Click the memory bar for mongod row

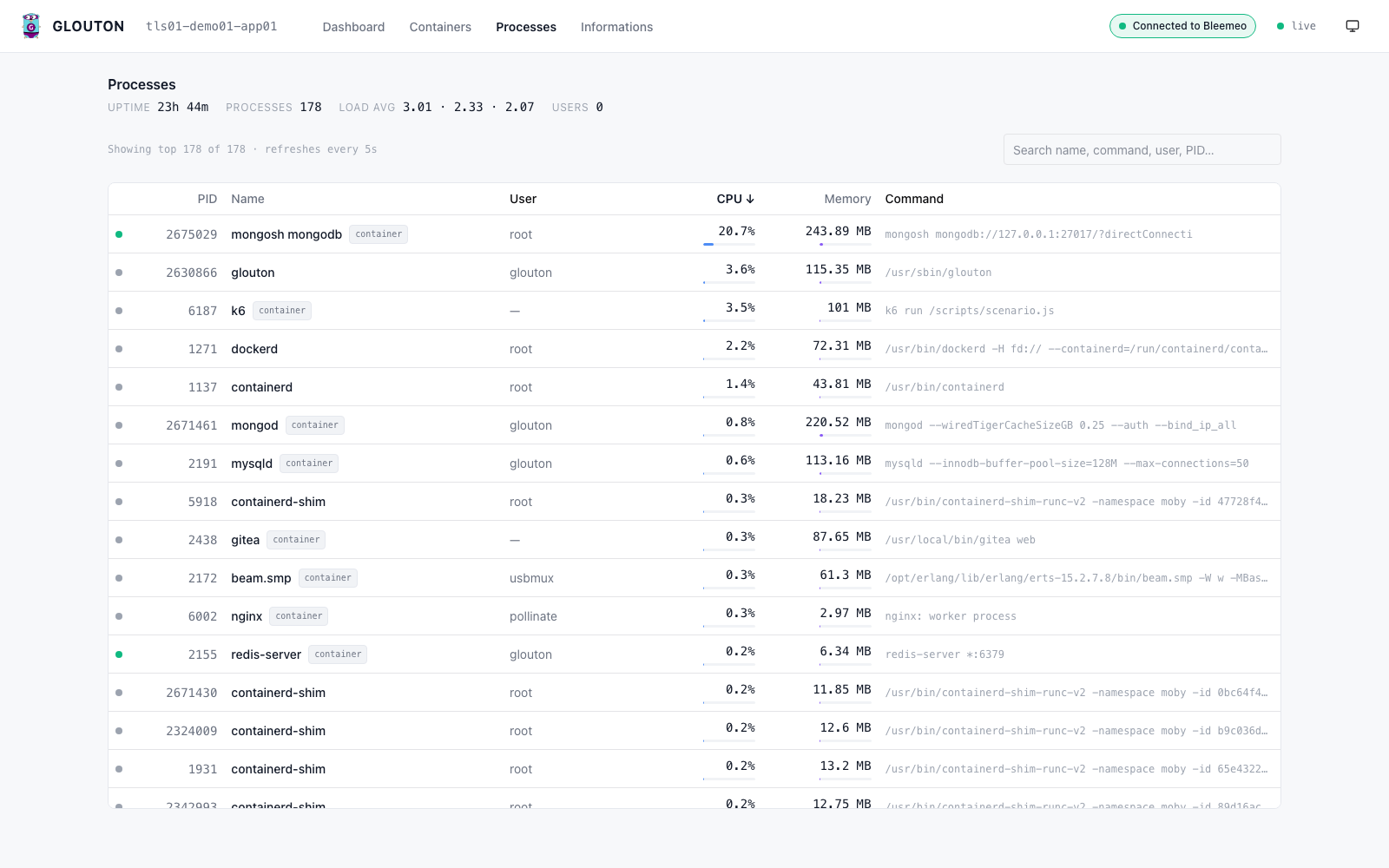[846, 436]
